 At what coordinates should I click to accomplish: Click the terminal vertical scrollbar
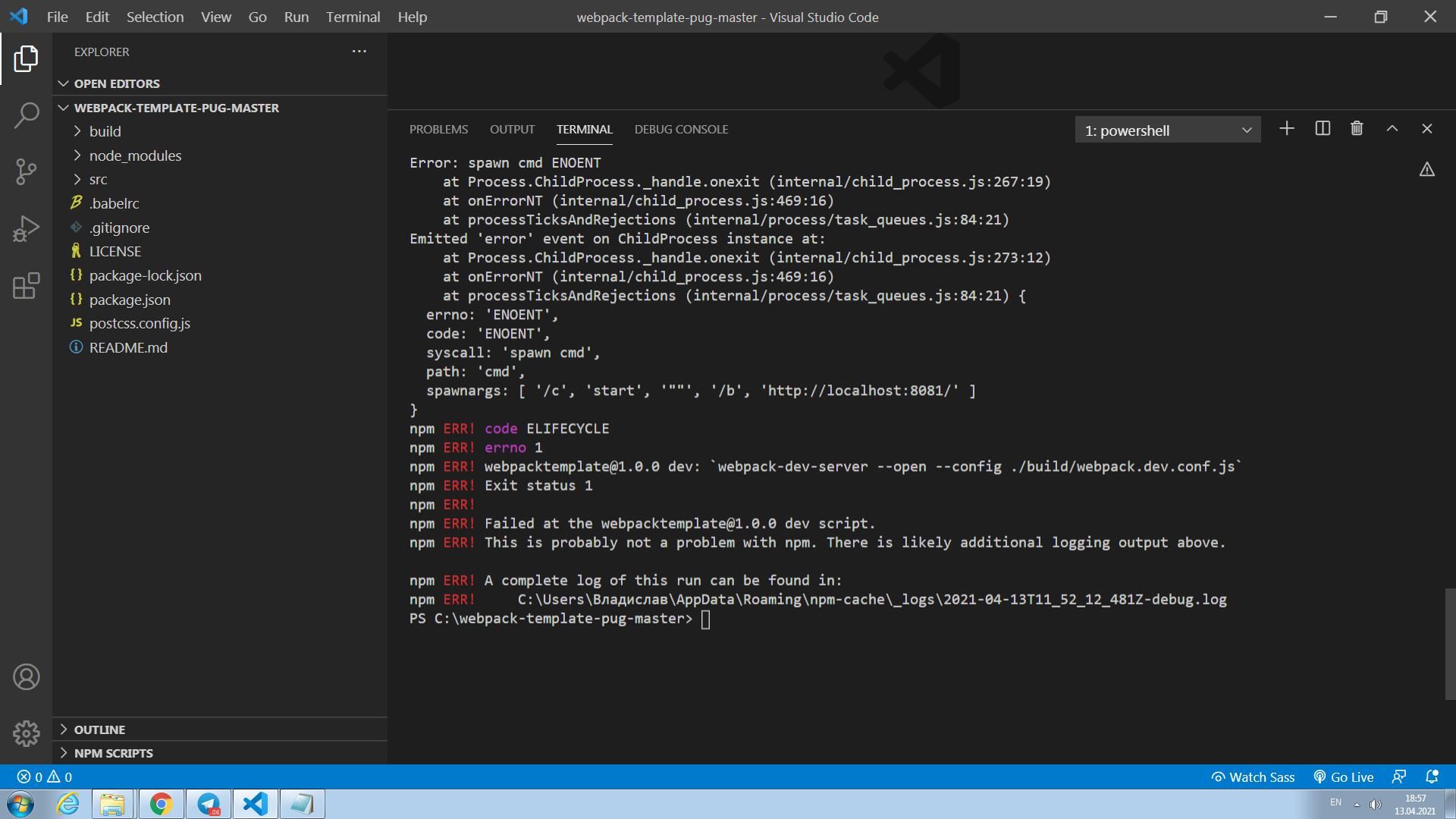(x=1450, y=644)
